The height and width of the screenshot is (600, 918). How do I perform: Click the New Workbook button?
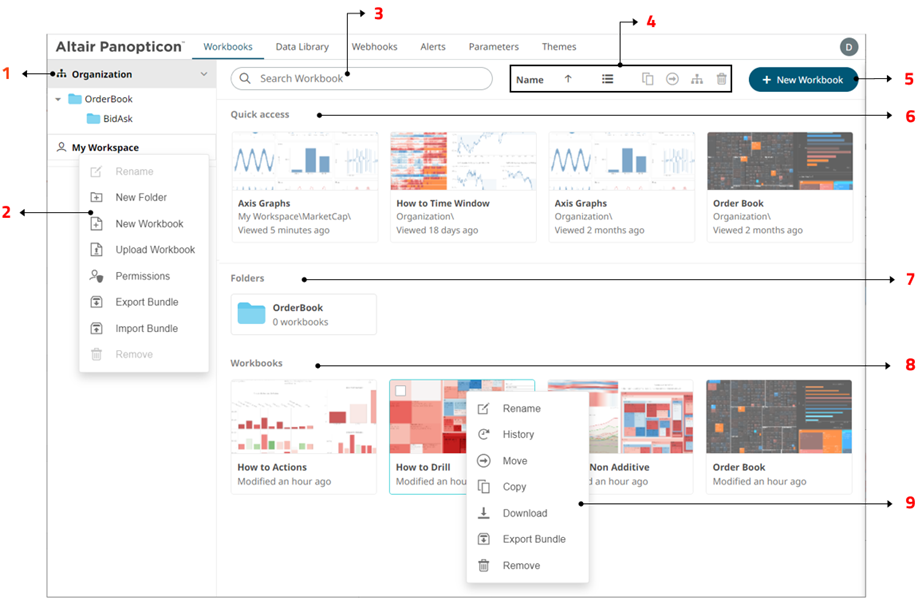point(803,80)
